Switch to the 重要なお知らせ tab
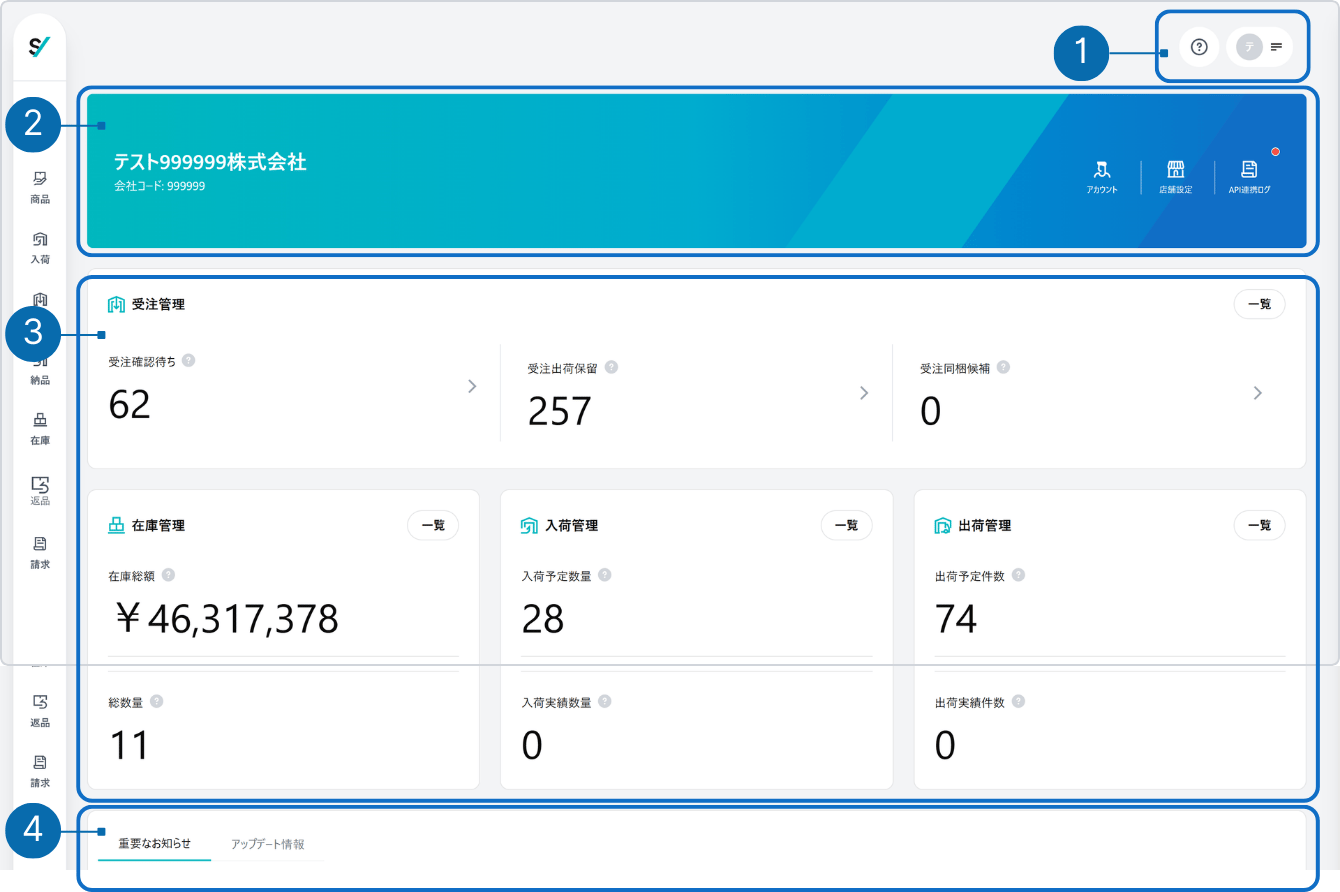Image resolution: width=1340 pixels, height=892 pixels. tap(154, 843)
